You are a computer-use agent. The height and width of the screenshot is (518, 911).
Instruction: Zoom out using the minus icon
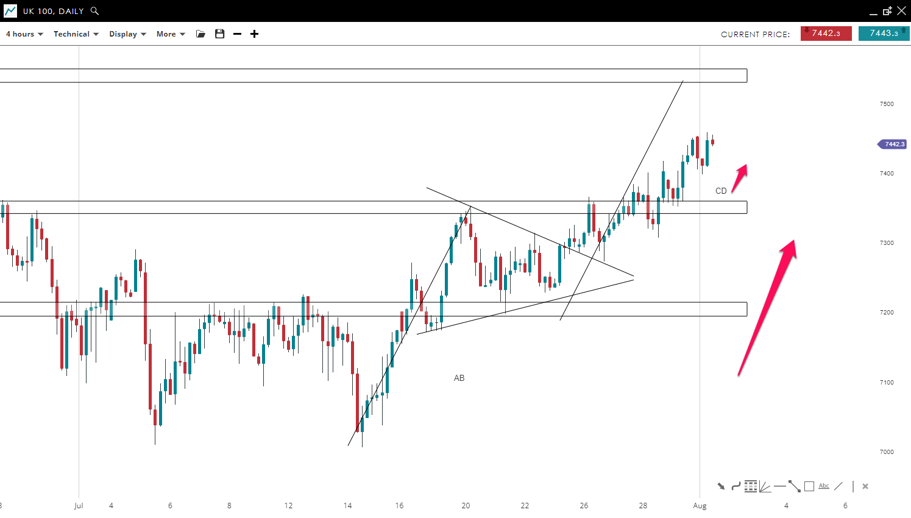pos(237,34)
